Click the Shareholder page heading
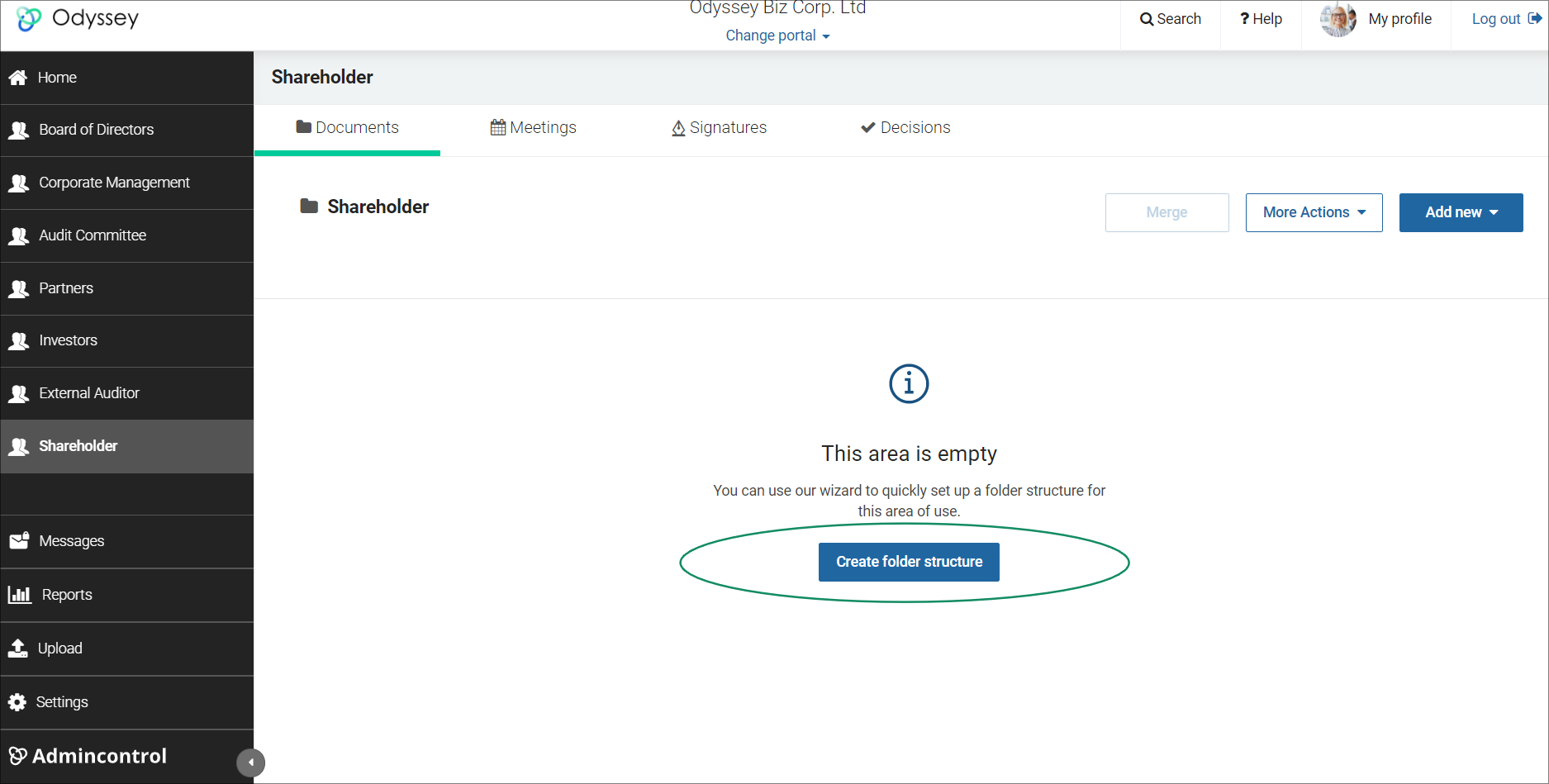Viewport: 1549px width, 784px height. click(322, 77)
